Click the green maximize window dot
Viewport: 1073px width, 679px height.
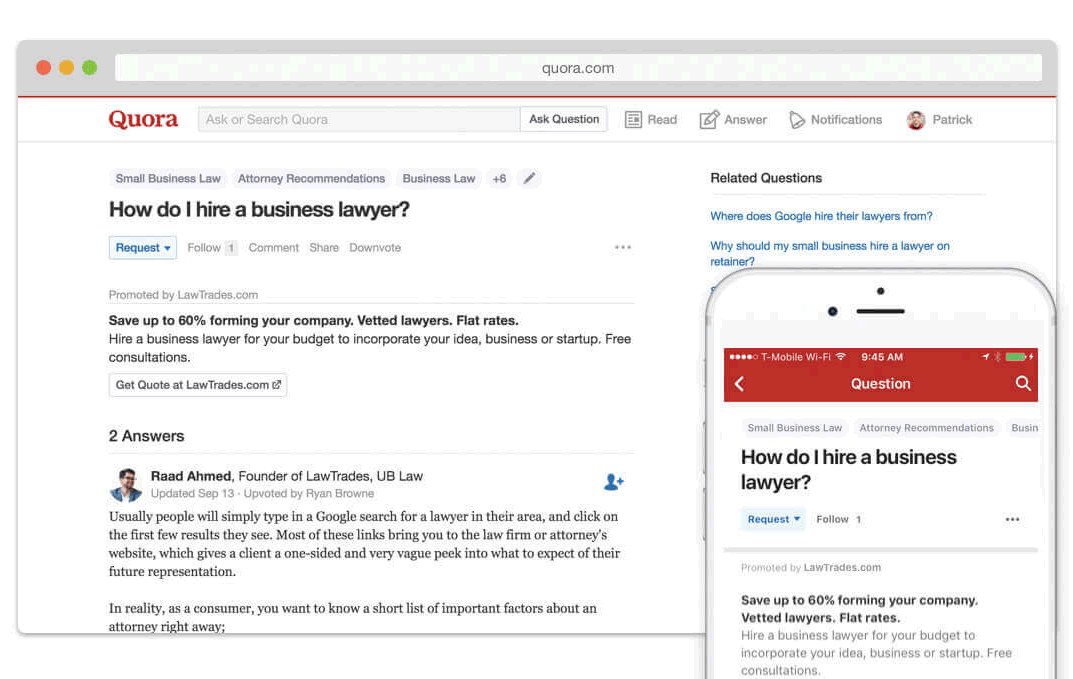click(90, 68)
